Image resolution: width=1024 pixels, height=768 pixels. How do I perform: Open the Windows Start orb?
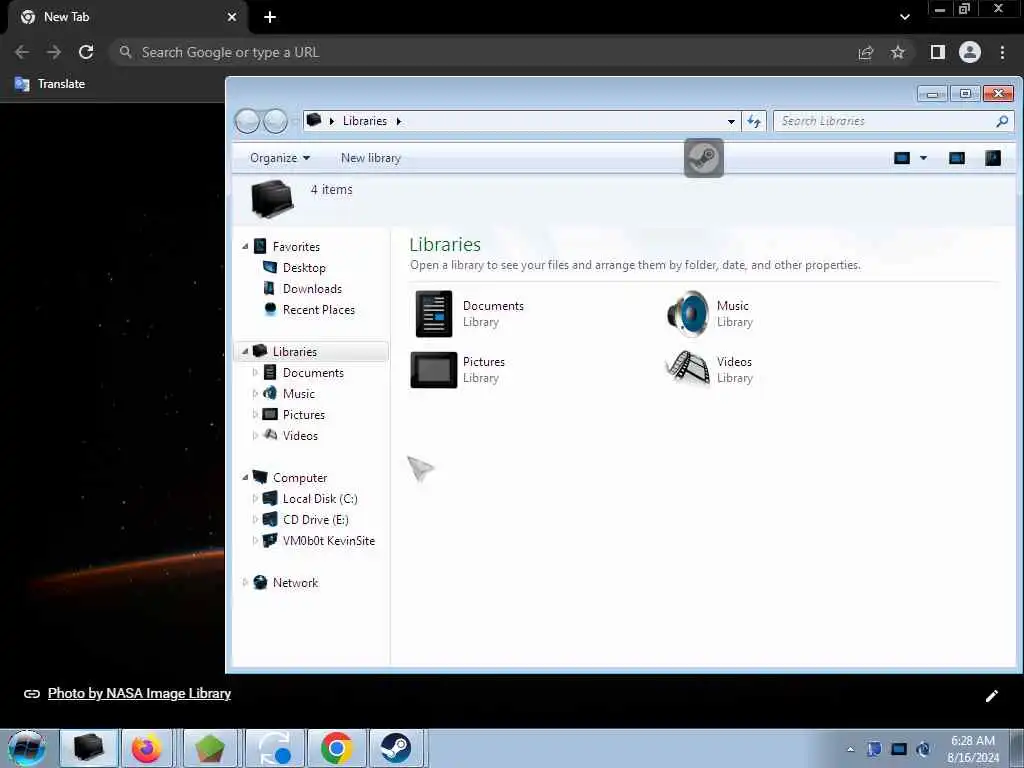click(27, 748)
